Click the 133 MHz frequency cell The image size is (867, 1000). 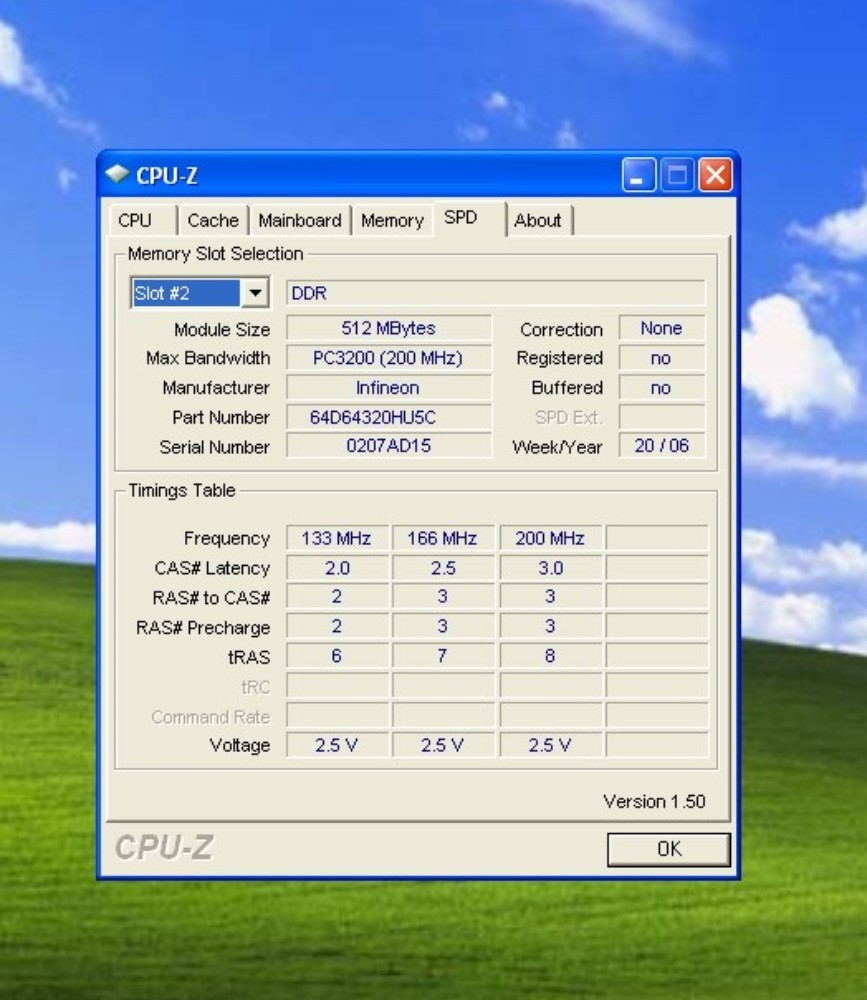tap(337, 538)
